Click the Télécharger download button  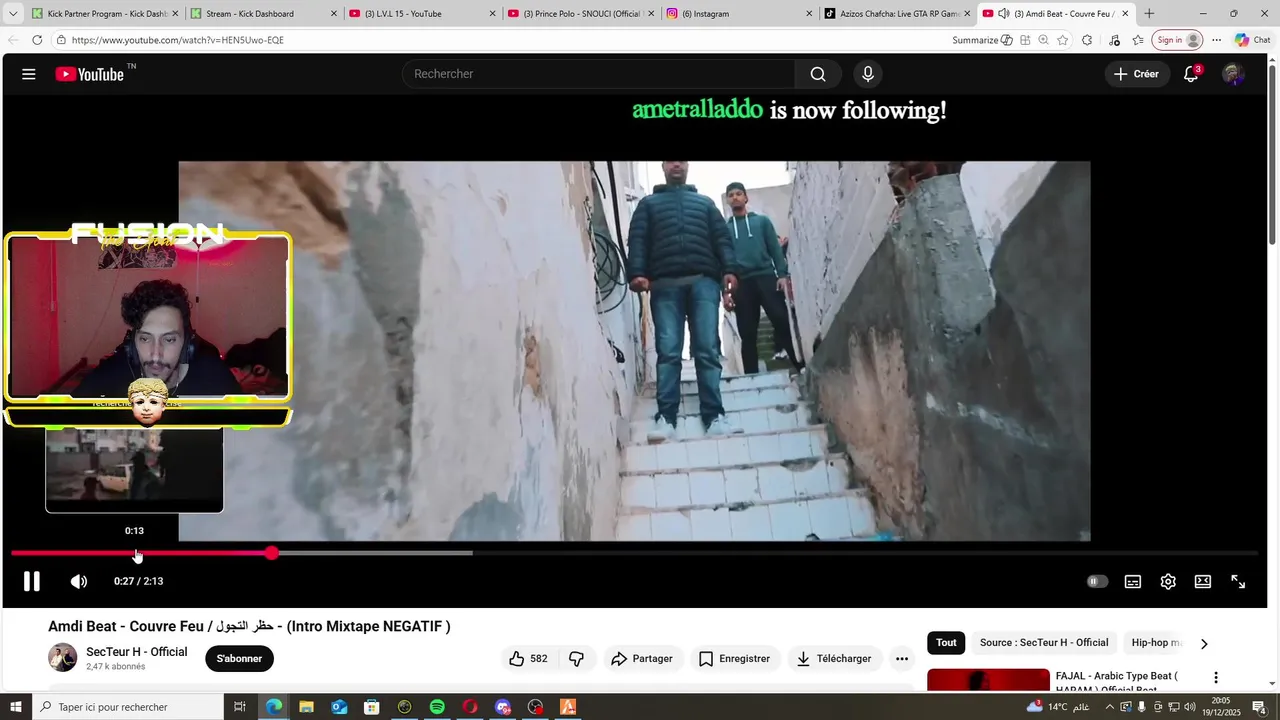834,659
